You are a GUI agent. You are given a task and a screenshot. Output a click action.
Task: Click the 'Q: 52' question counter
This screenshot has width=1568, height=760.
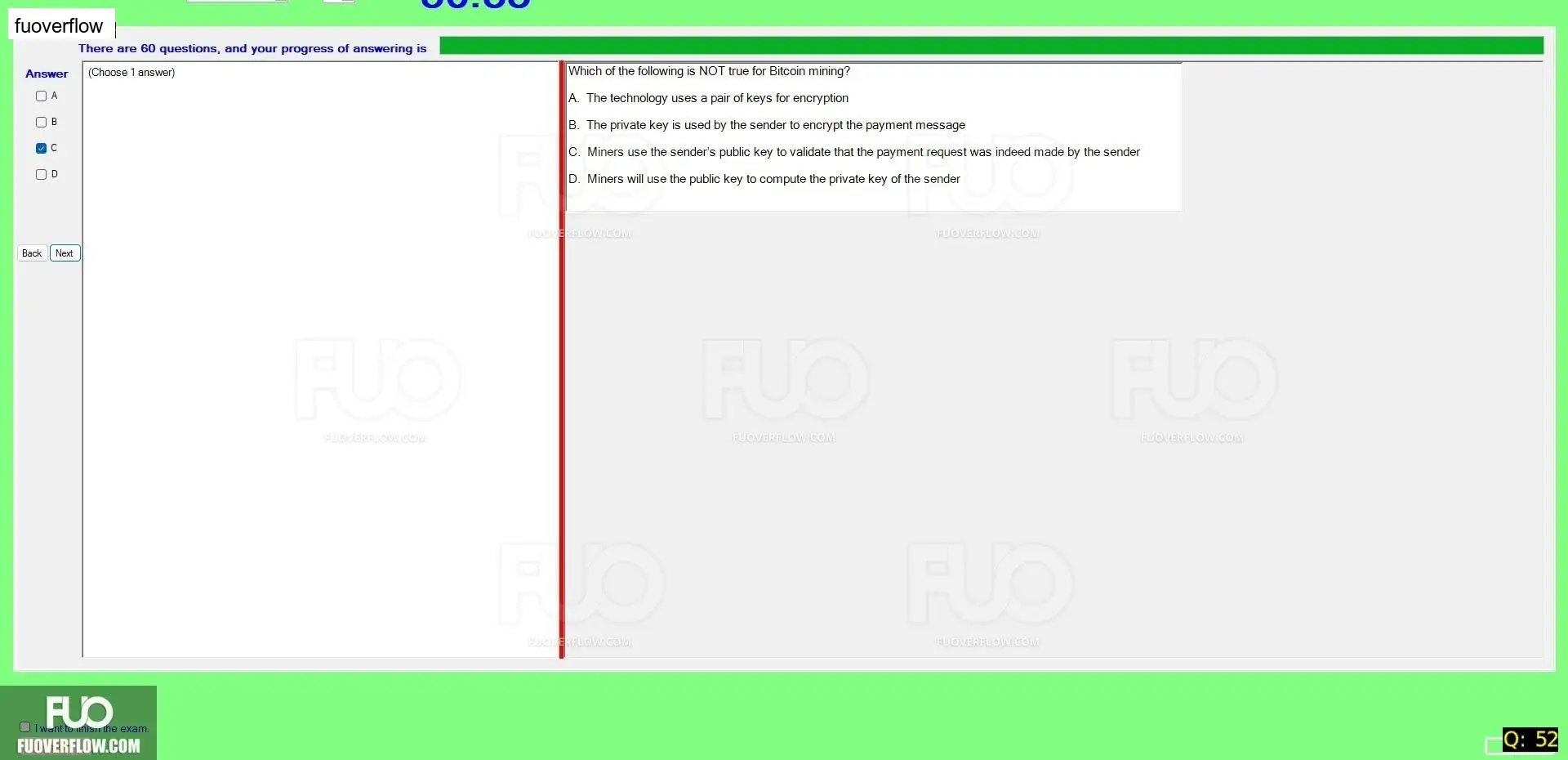tap(1530, 740)
